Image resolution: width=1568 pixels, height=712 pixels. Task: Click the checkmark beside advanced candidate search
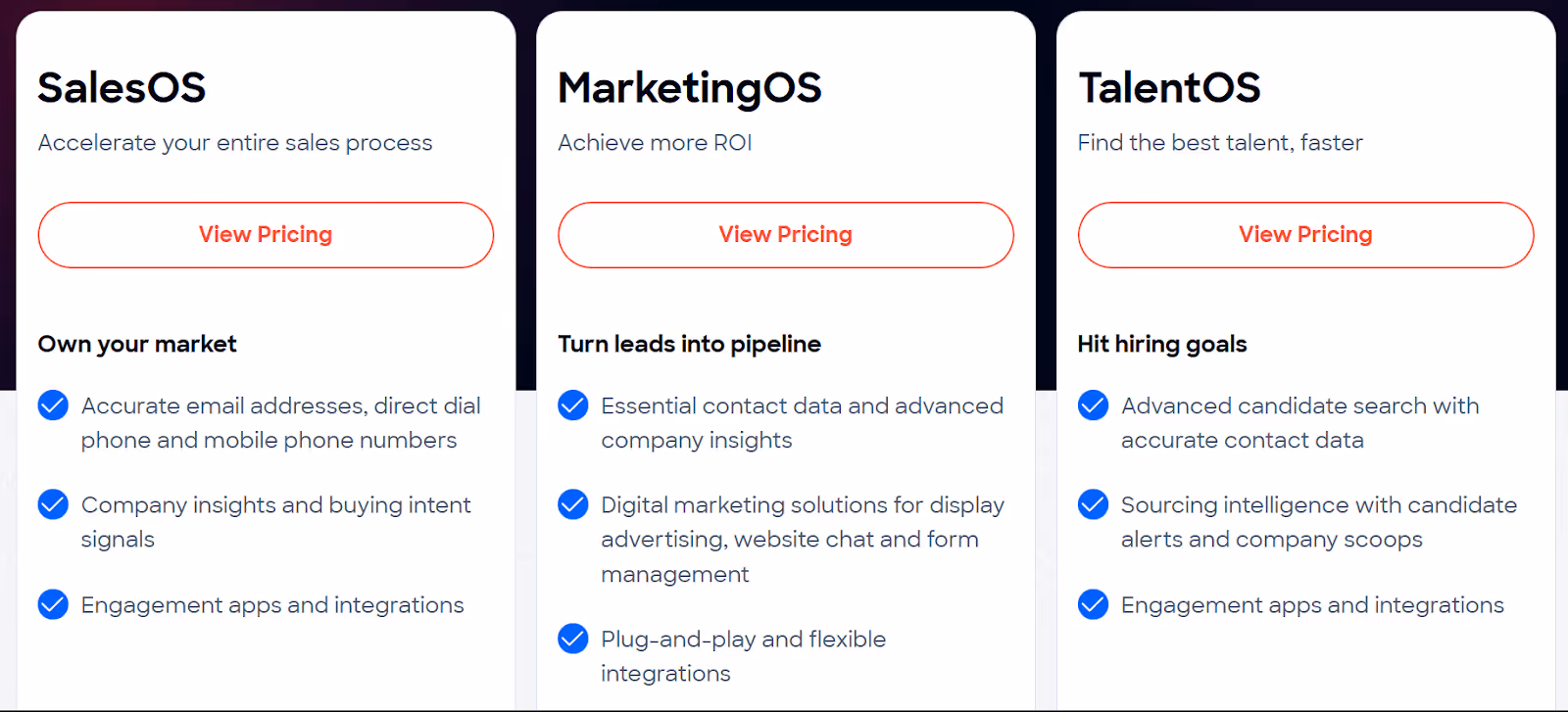(x=1093, y=404)
